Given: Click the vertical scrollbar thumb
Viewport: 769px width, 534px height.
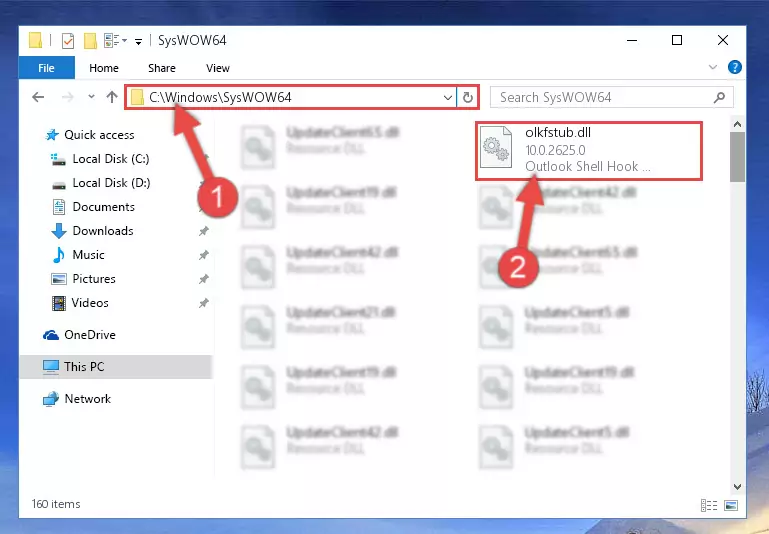Looking at the screenshot, I should [737, 157].
